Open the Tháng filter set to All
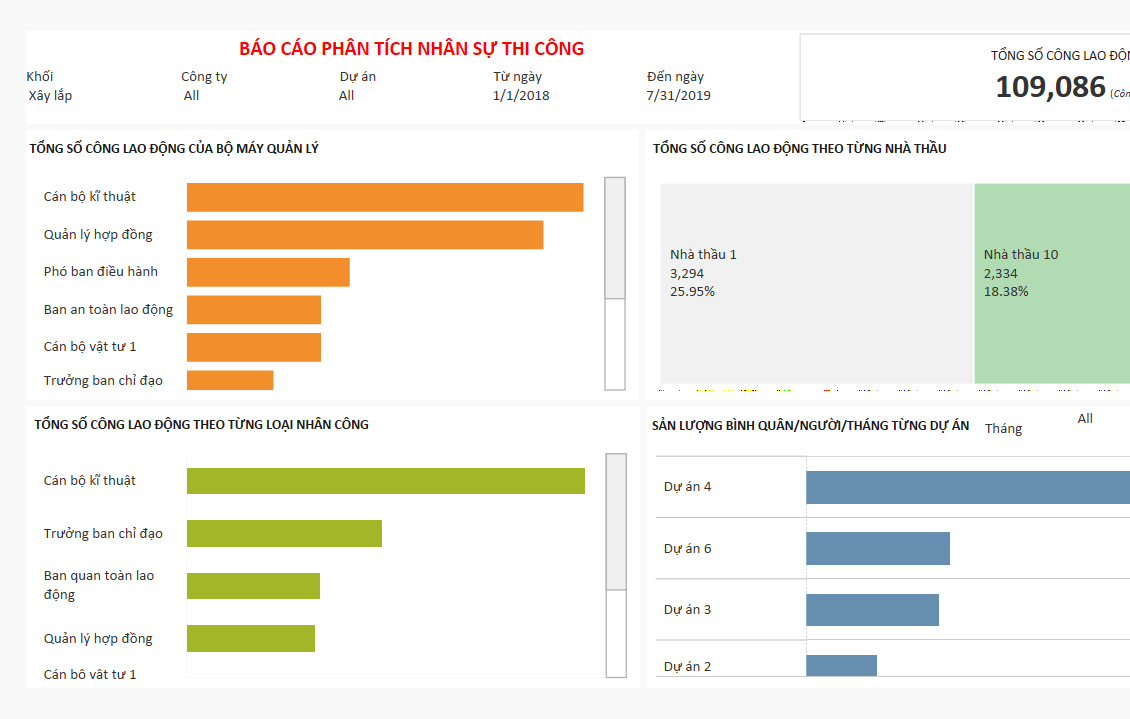1130x719 pixels. pos(1085,419)
